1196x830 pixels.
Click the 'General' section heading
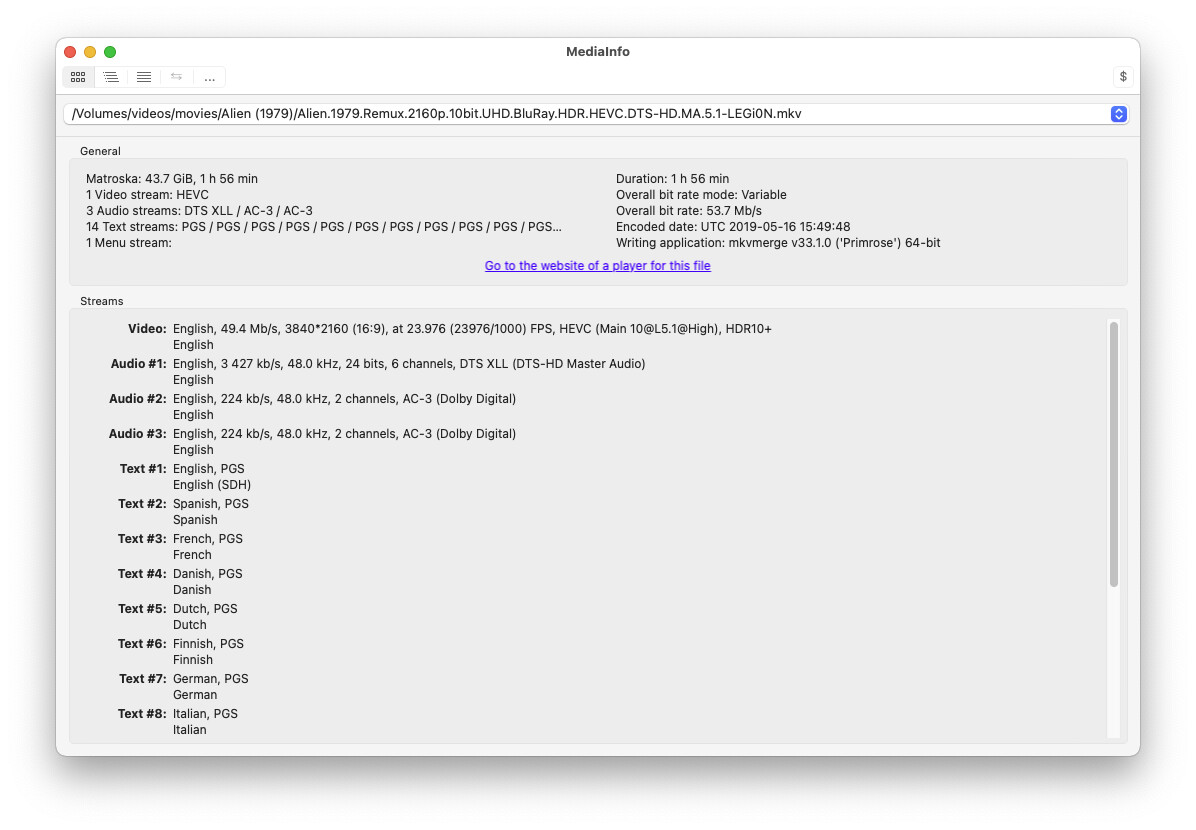[100, 151]
